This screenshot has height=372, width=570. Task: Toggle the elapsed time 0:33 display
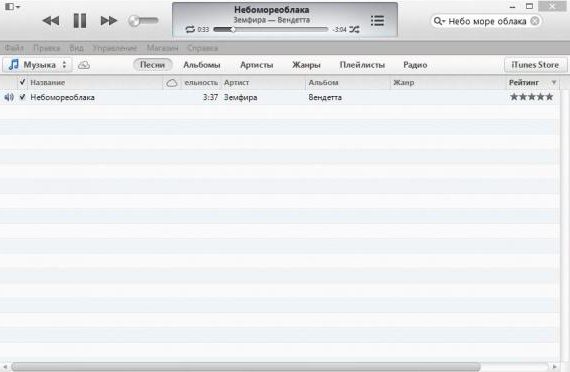click(x=203, y=29)
